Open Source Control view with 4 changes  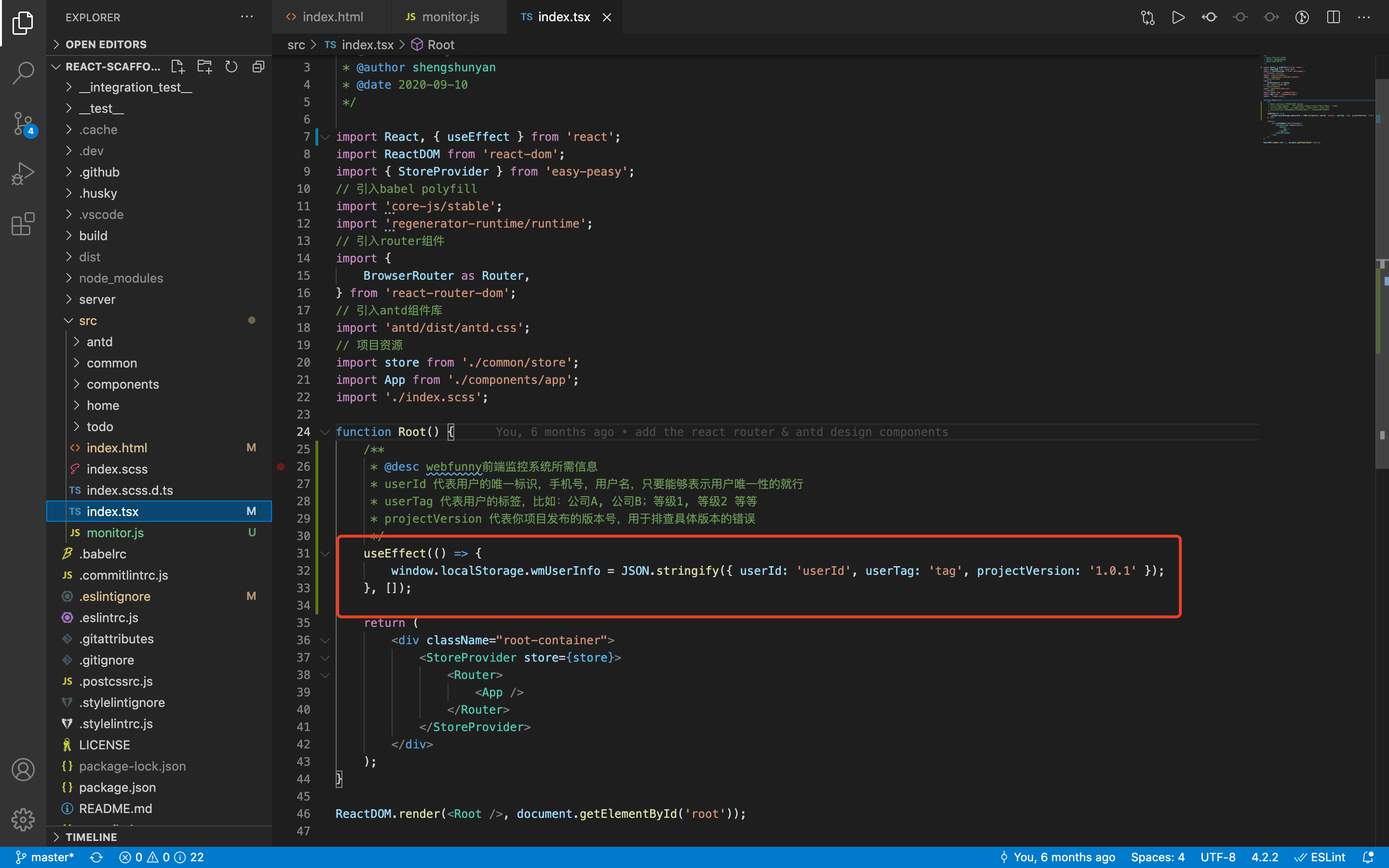pos(23,123)
